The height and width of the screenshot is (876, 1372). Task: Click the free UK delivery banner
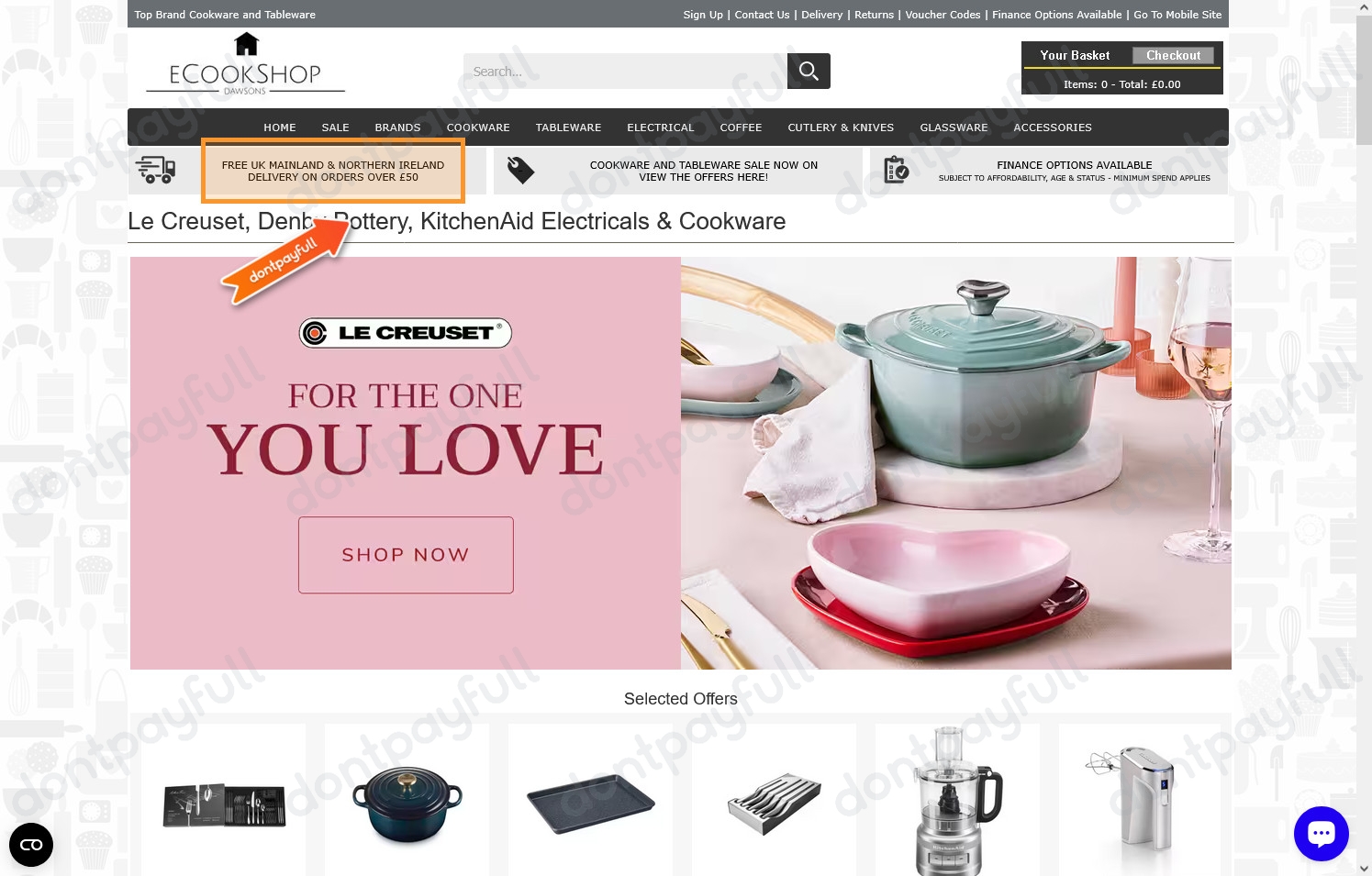333,171
